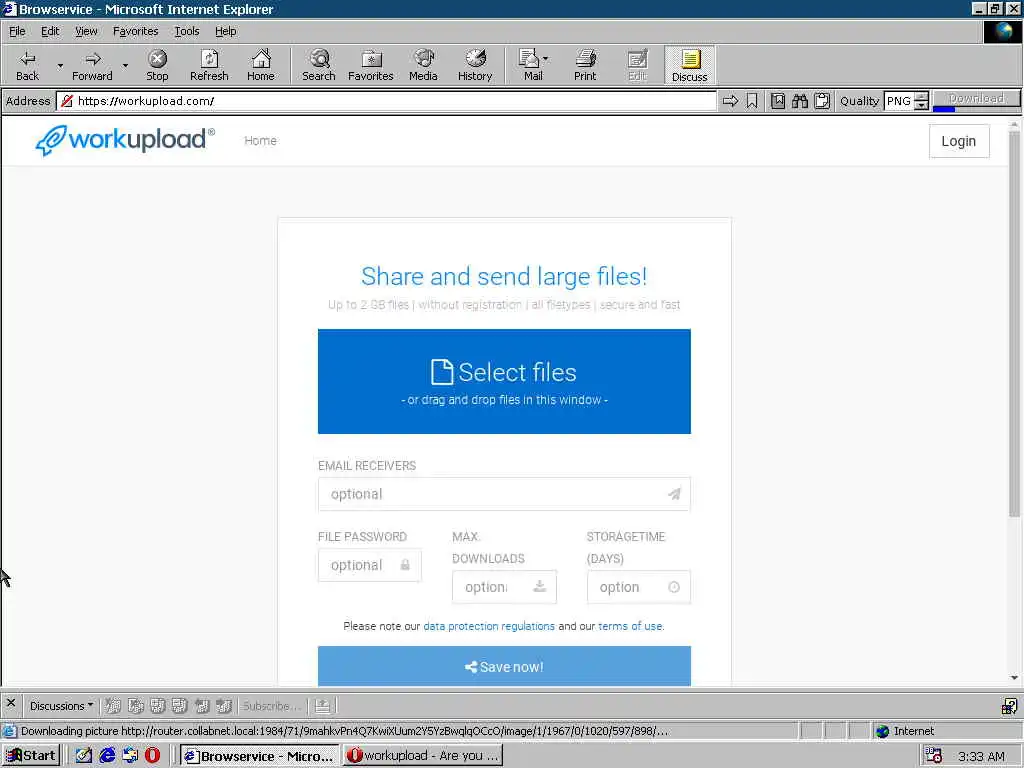Decrease Quality with the down stepper arrow
Viewport: 1024px width, 768px height.
click(921, 105)
